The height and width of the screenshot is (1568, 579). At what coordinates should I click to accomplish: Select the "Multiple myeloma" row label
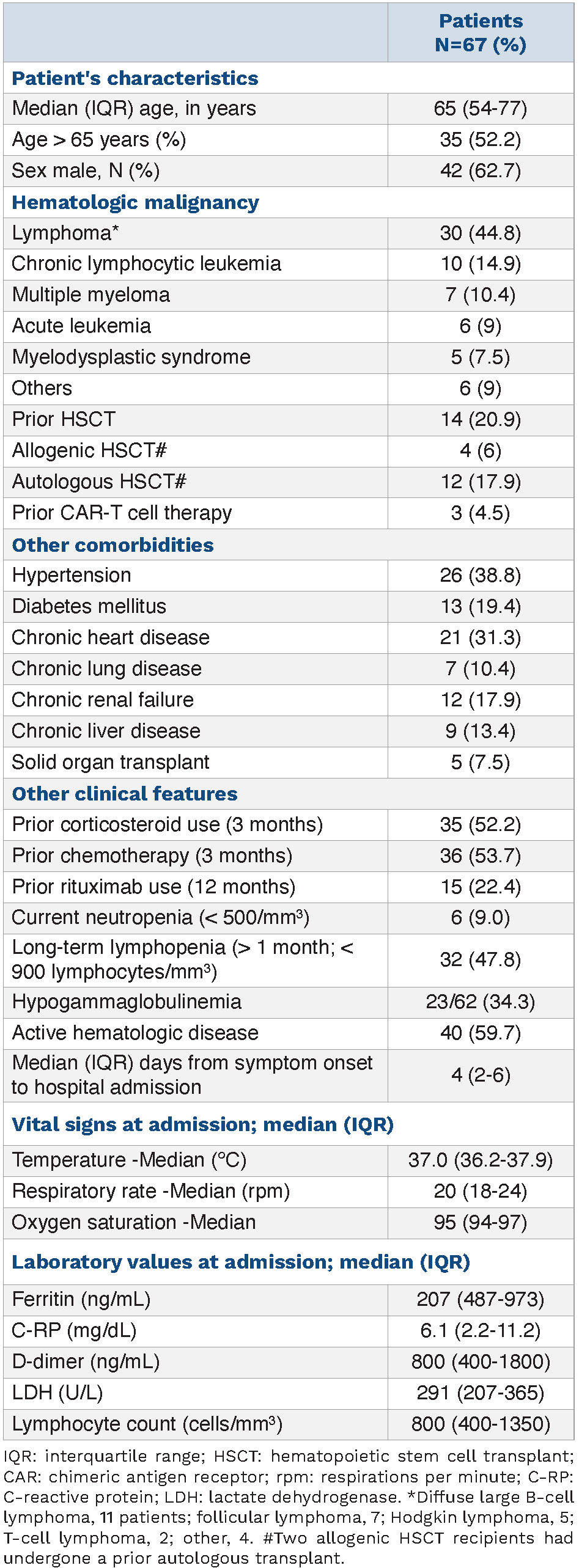(91, 295)
